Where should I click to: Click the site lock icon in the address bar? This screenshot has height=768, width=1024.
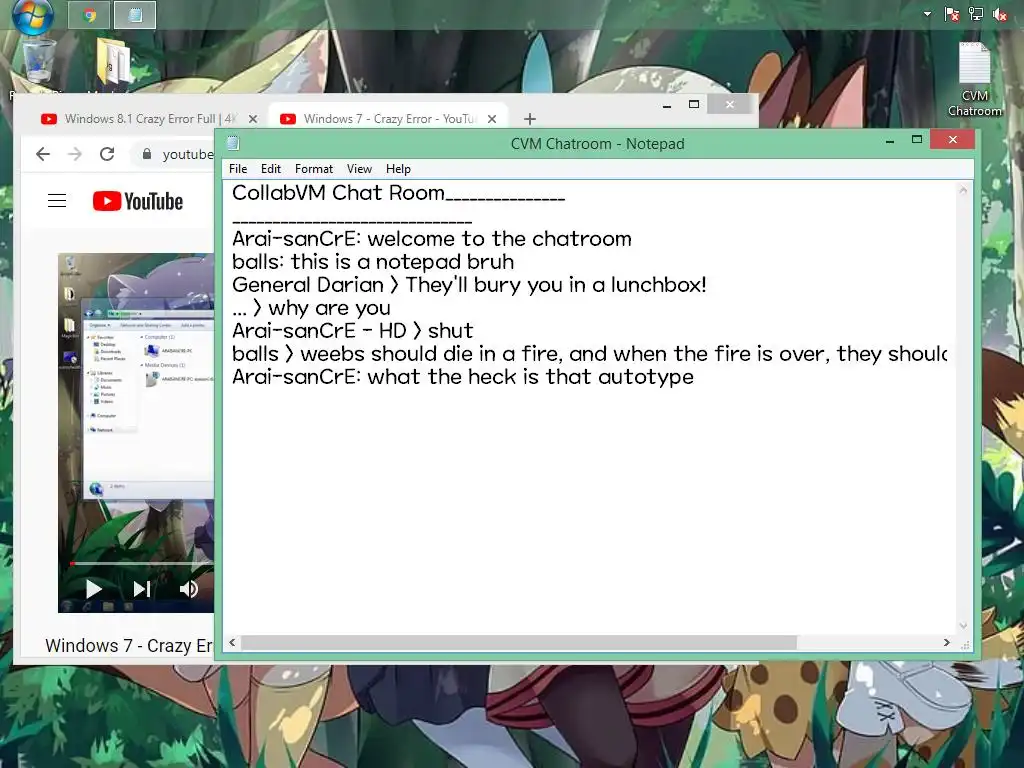(147, 154)
